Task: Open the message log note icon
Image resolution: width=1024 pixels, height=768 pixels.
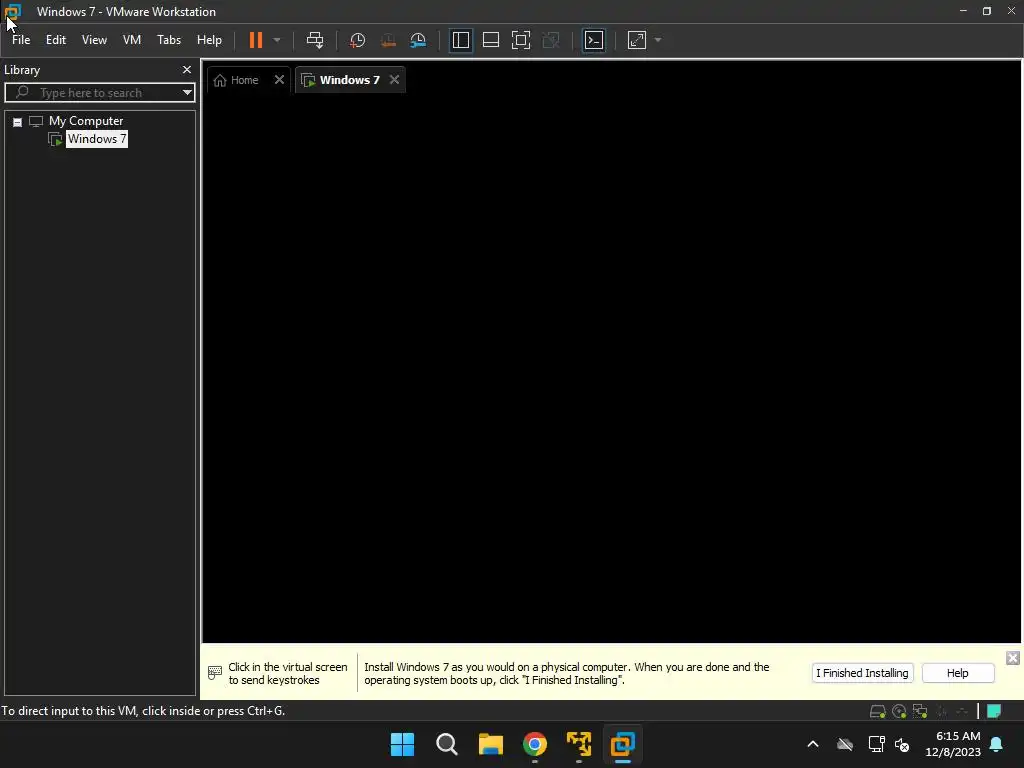Action: click(x=994, y=711)
